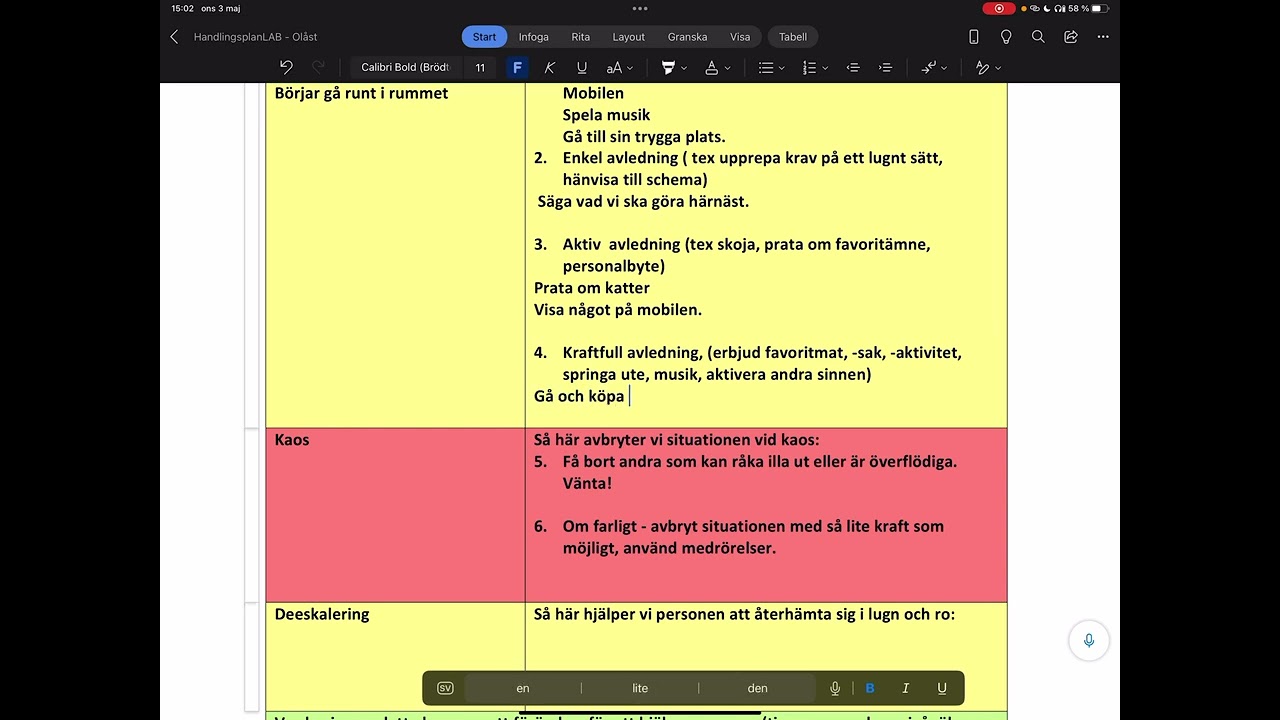The width and height of the screenshot is (1280, 720).
Task: Click the line "Visa något på mobilen."
Action: (x=618, y=310)
